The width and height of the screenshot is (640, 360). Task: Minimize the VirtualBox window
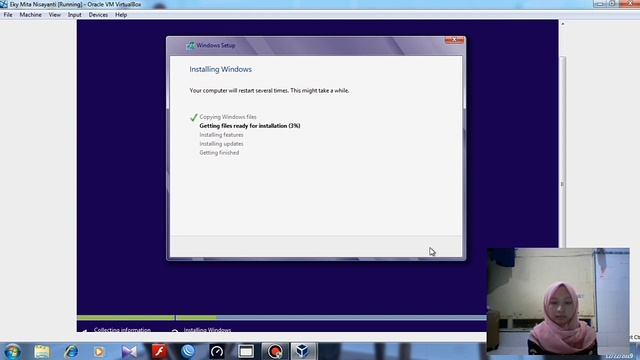(x=599, y=4)
